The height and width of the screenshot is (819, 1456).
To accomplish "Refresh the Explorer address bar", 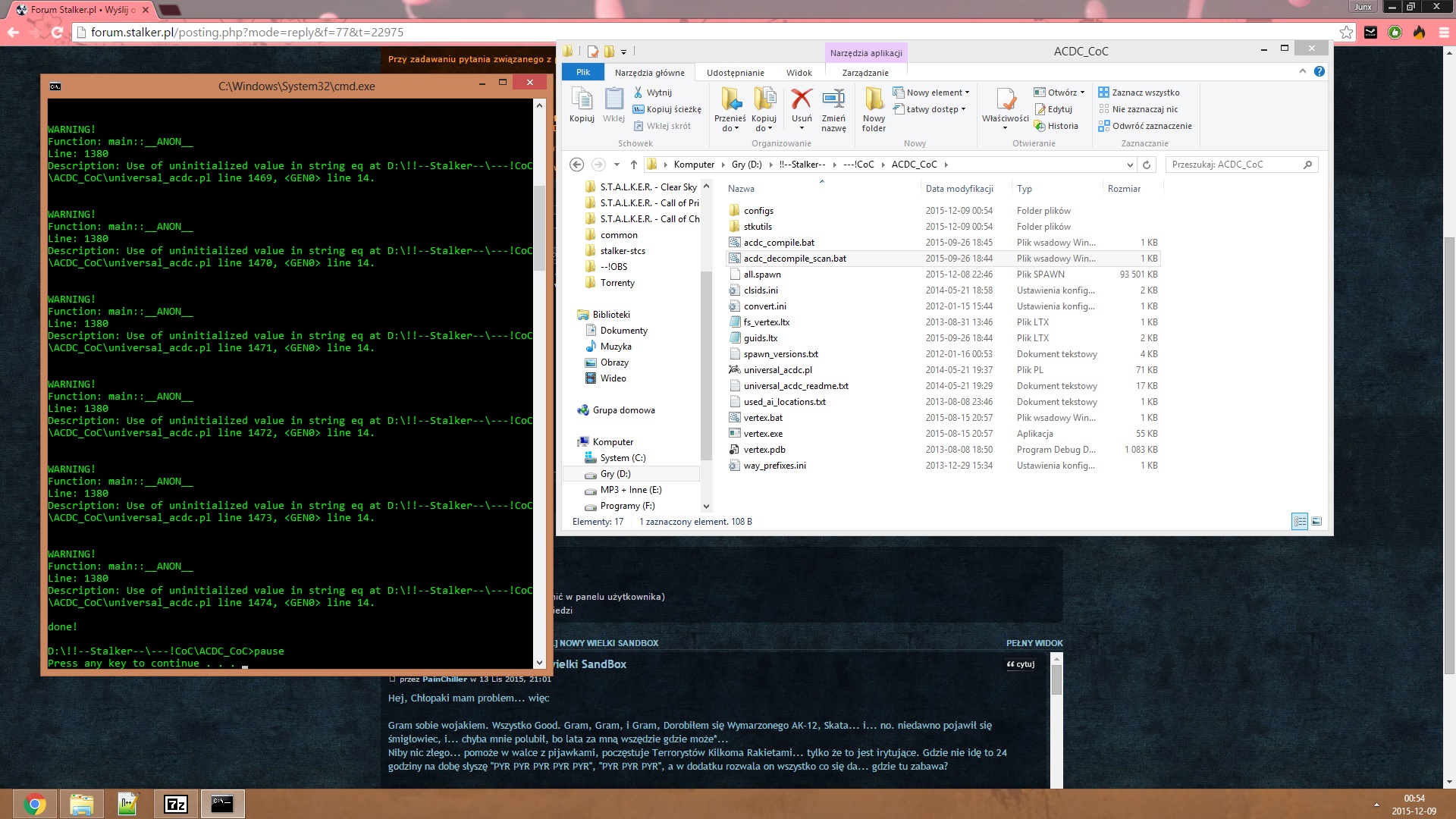I will click(x=1147, y=165).
